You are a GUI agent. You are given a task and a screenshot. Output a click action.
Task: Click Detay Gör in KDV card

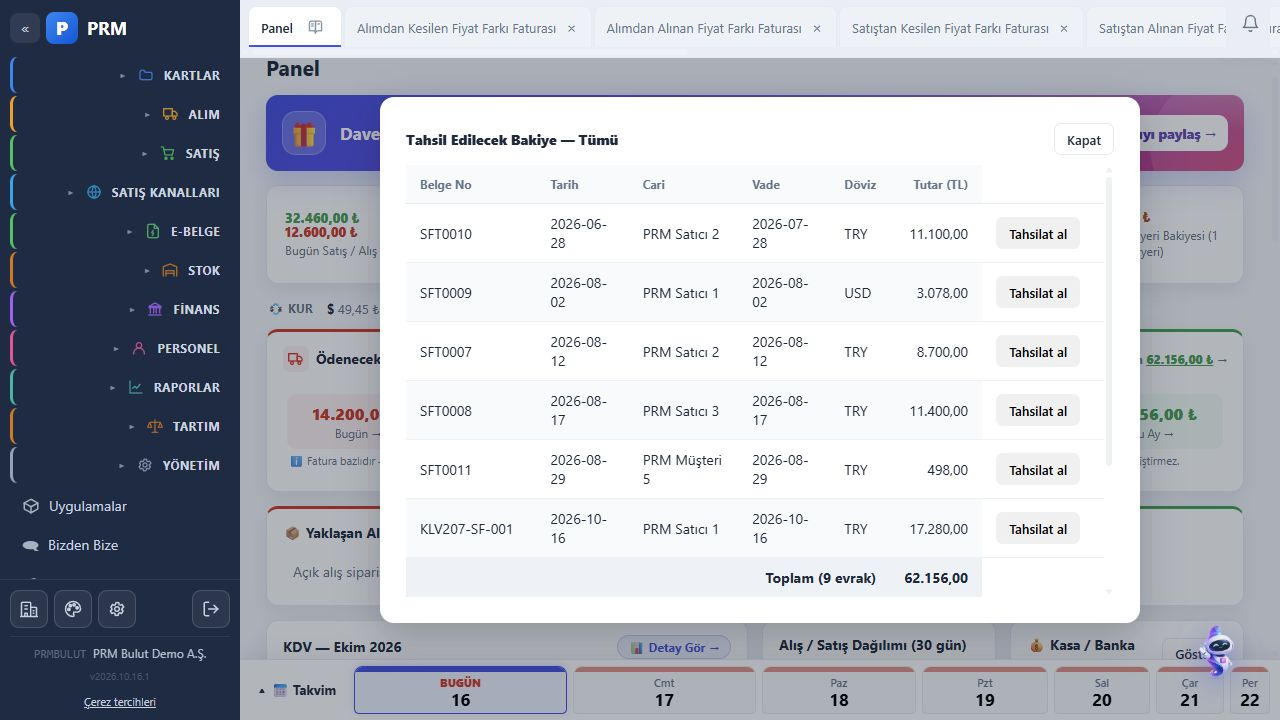pyautogui.click(x=674, y=647)
